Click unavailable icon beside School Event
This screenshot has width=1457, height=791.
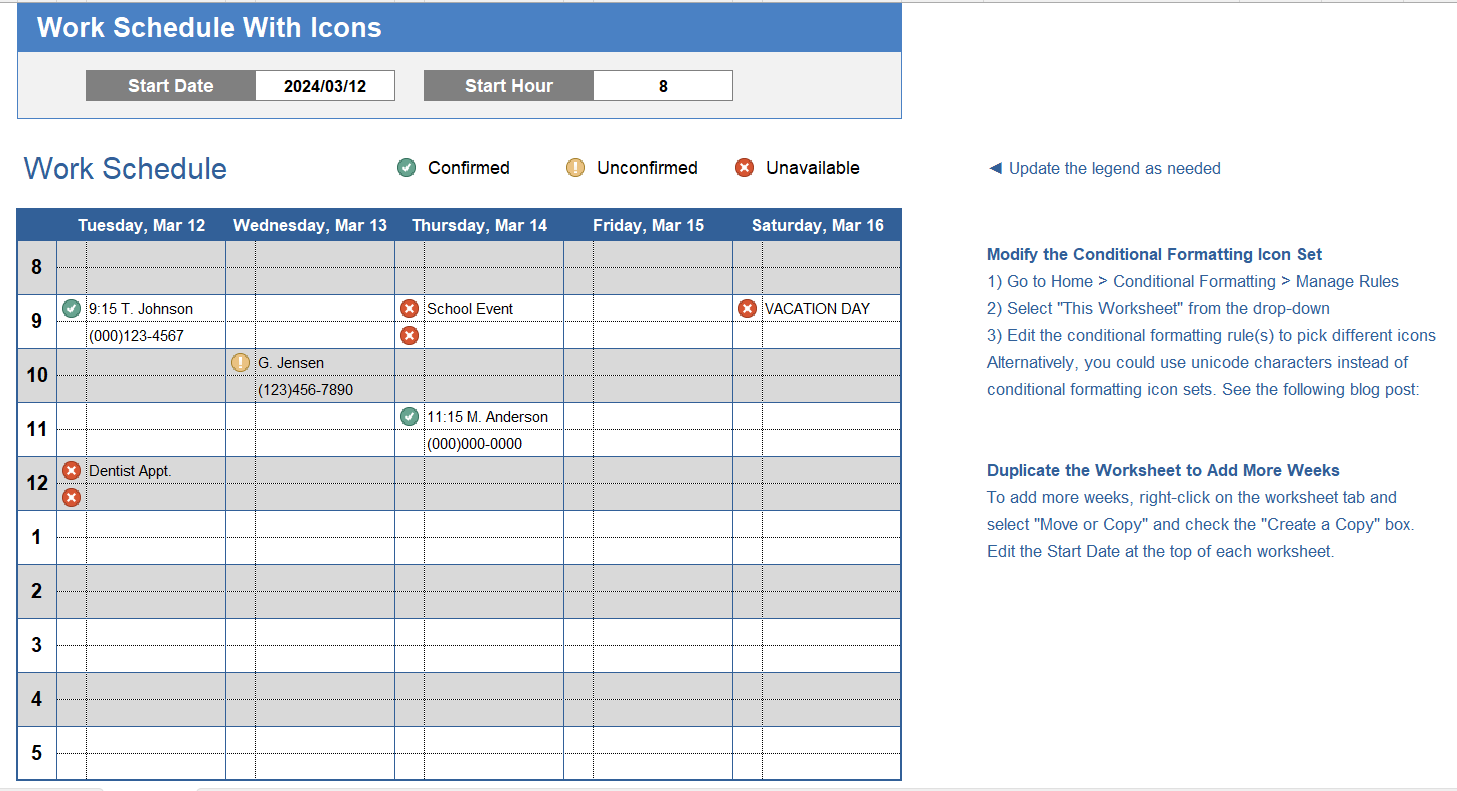click(x=409, y=309)
